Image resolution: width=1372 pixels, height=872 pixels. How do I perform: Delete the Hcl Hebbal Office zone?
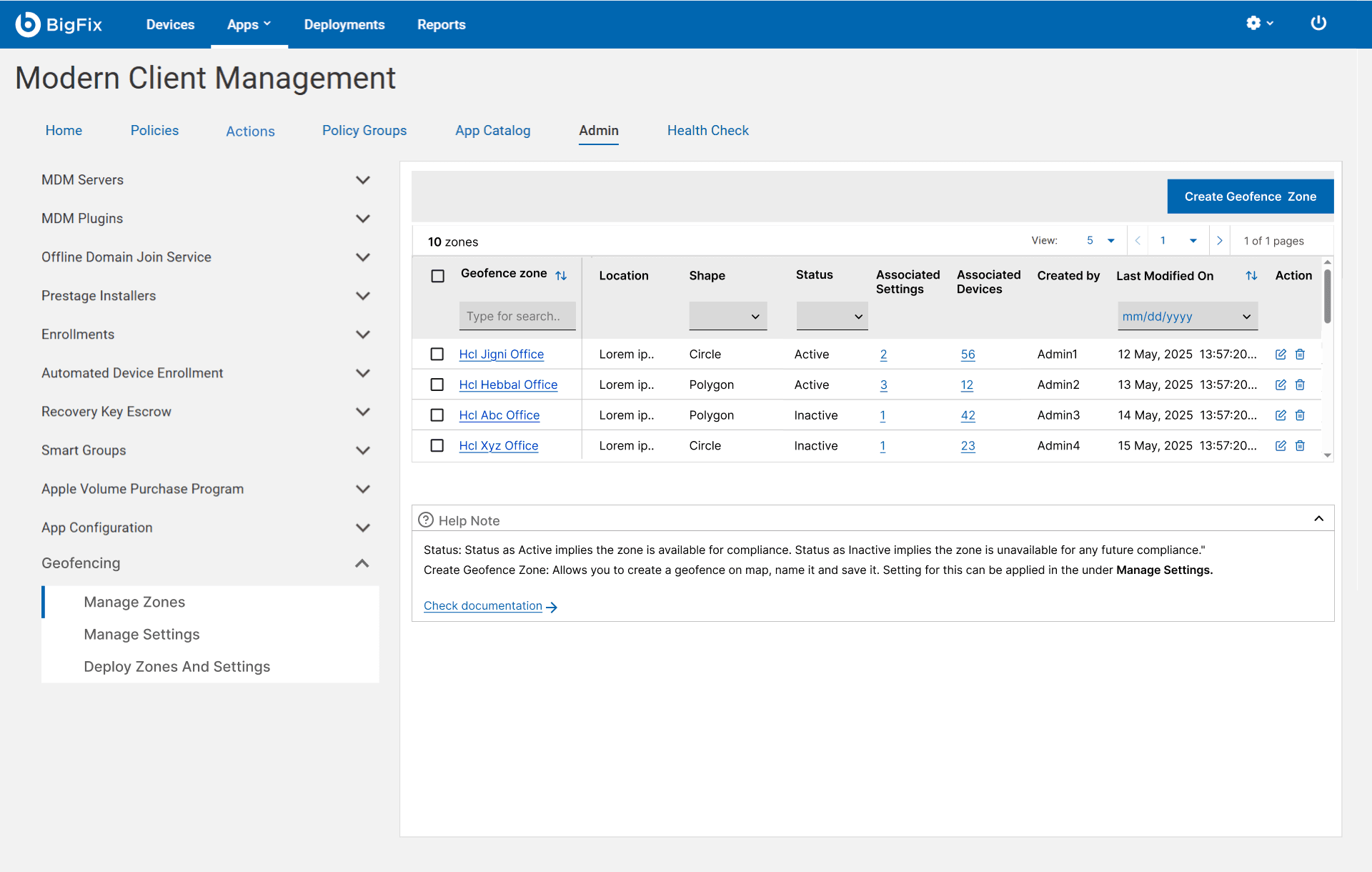[x=1300, y=385]
